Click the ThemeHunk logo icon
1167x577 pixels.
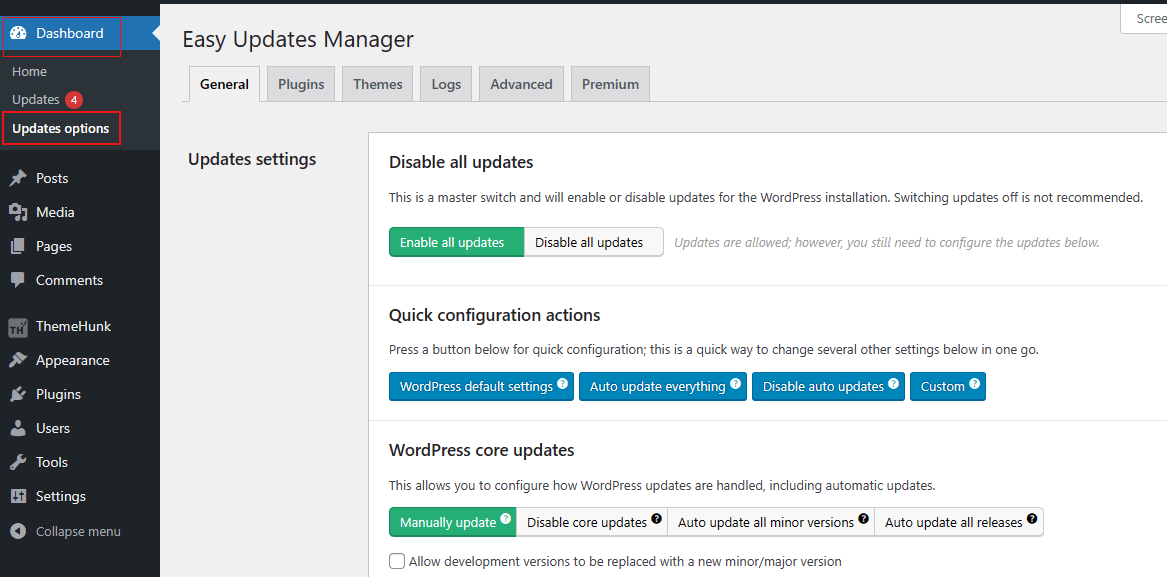click(18, 327)
